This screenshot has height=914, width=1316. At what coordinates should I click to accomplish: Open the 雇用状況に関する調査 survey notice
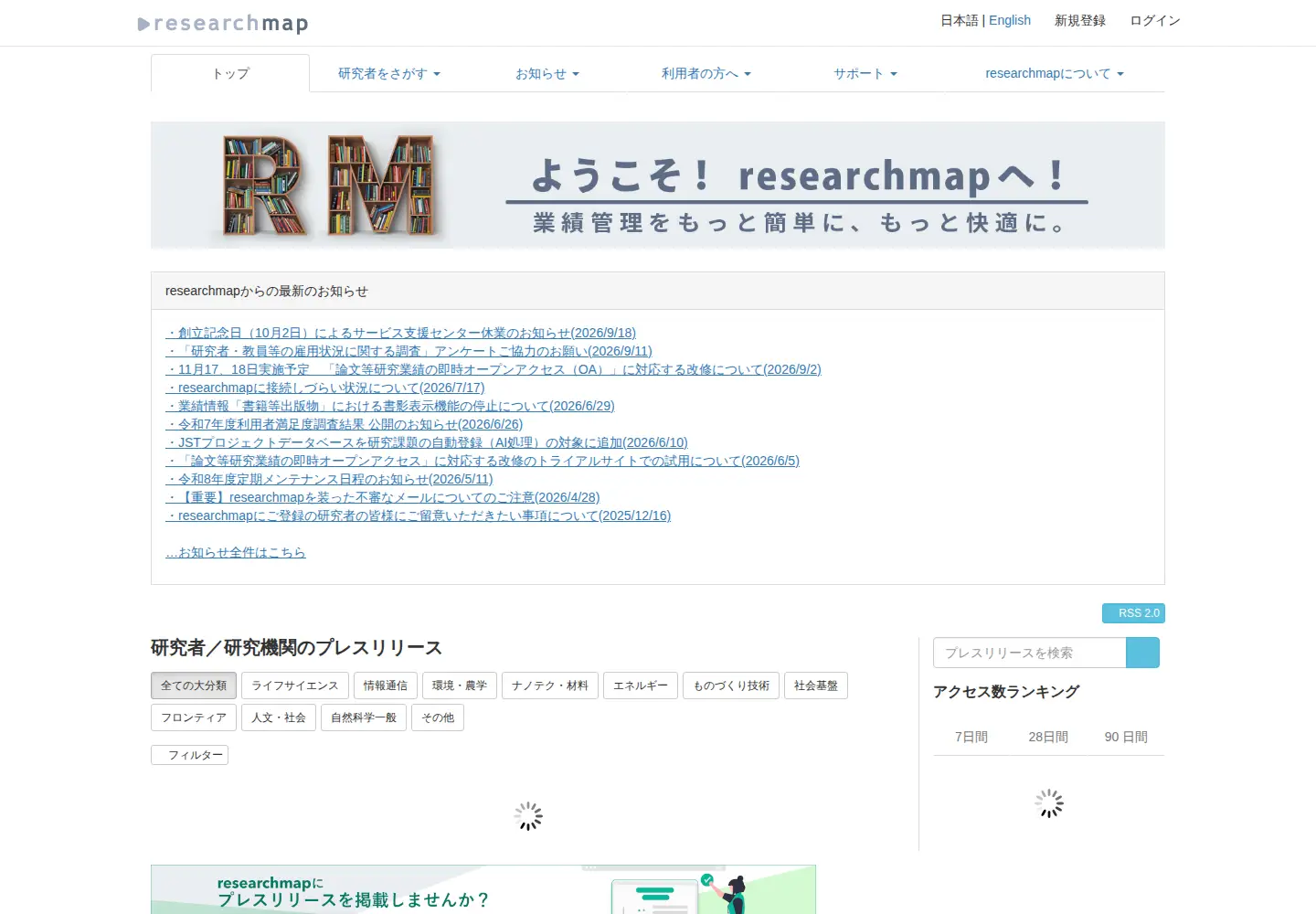pyautogui.click(x=409, y=351)
